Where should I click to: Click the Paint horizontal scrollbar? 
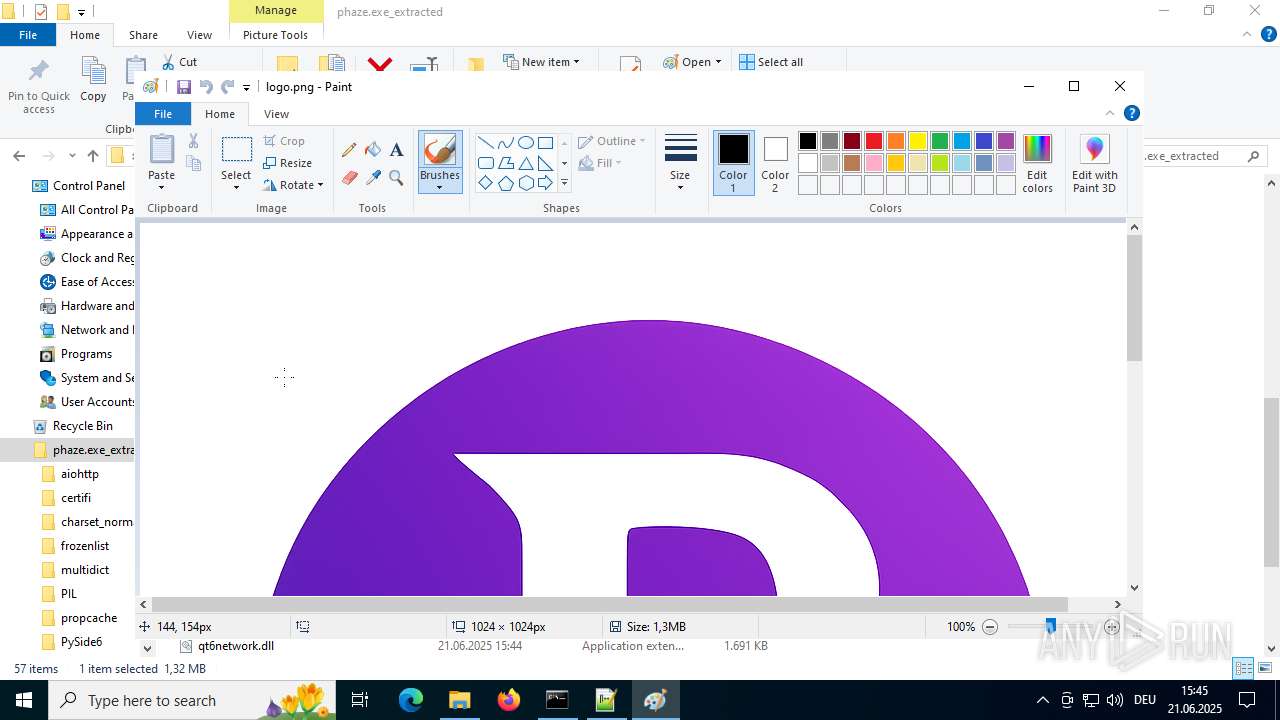click(x=610, y=605)
